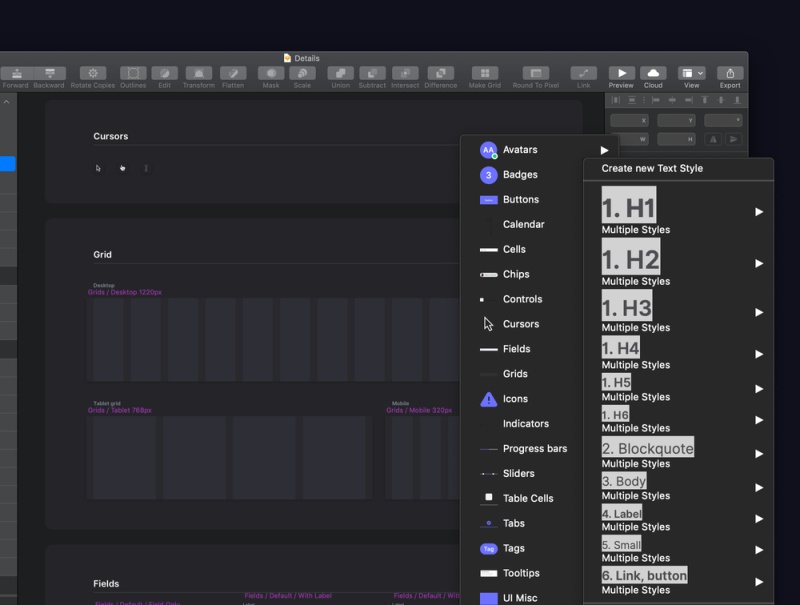Click the Preview play icon in toolbar
This screenshot has height=605, width=800.
(x=621, y=73)
